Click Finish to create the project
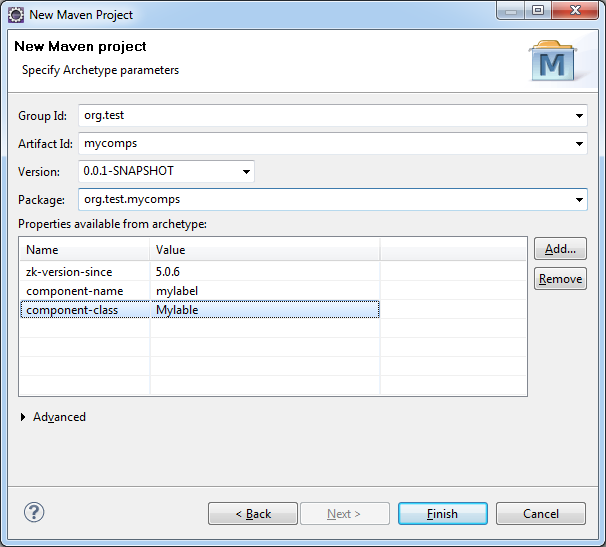The image size is (606, 547). 443,514
